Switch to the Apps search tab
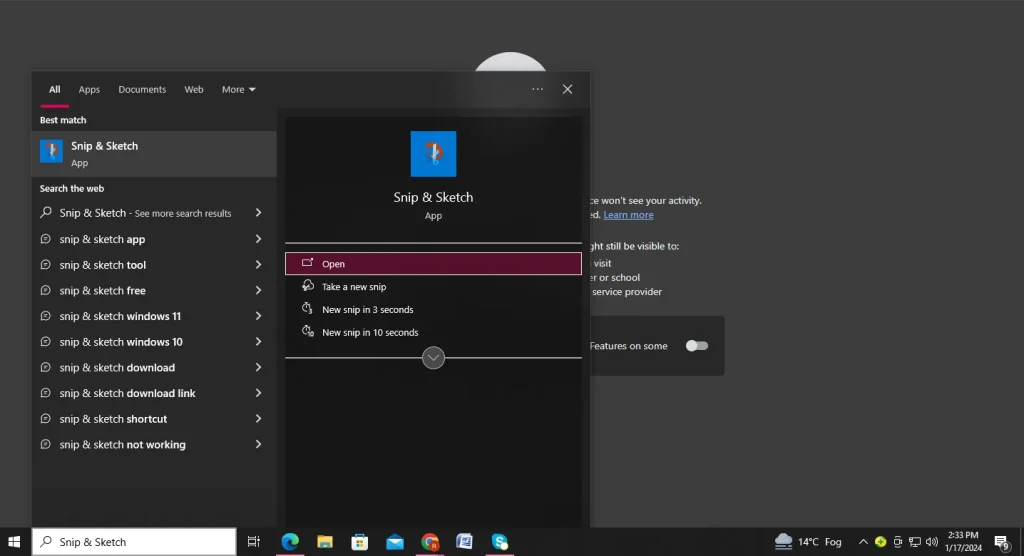Screen dimensions: 1024x556 [89, 90]
